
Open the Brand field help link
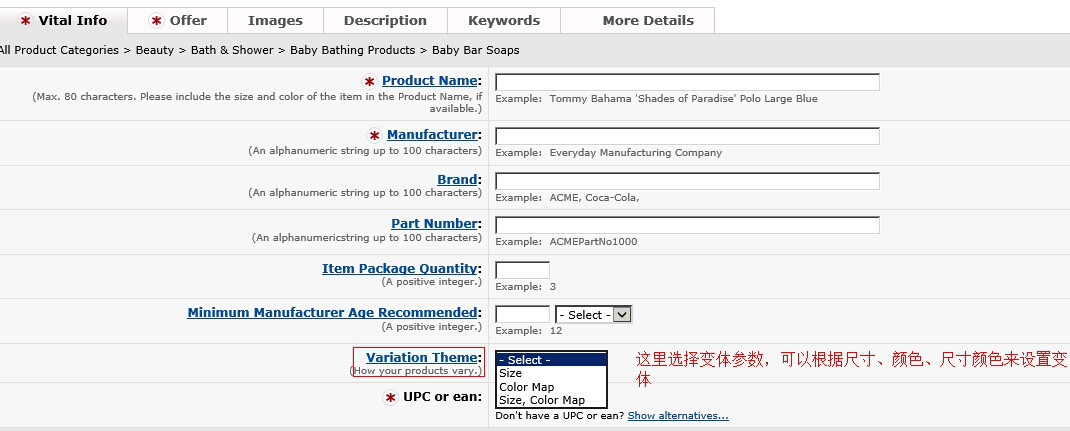456,180
